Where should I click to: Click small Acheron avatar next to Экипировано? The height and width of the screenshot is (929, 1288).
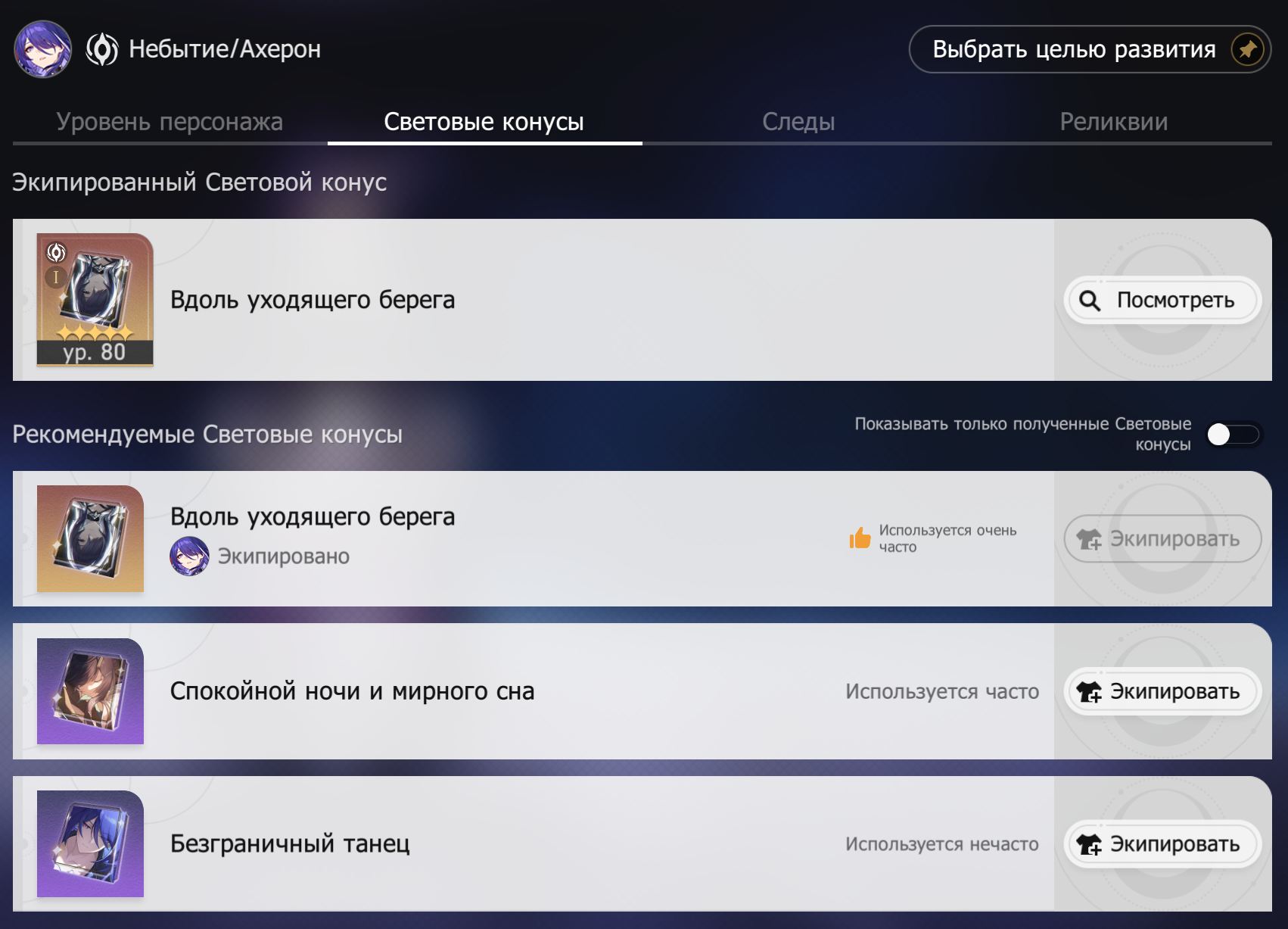click(x=189, y=556)
